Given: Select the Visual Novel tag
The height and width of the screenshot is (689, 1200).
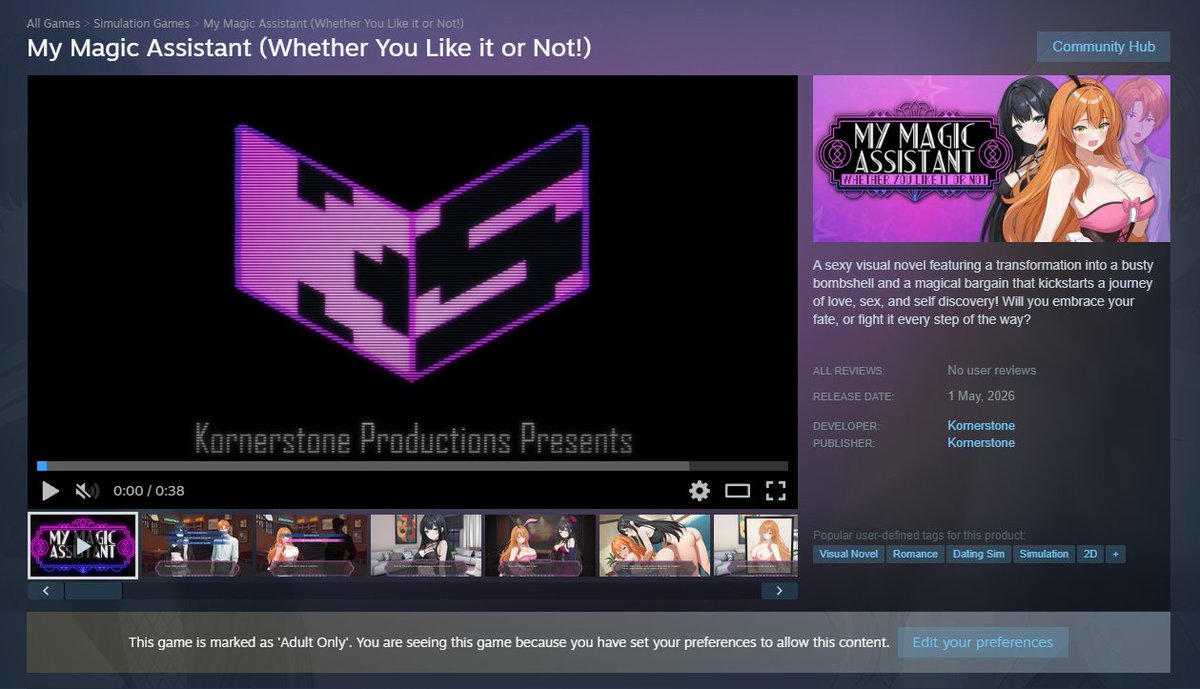Looking at the screenshot, I should (848, 554).
